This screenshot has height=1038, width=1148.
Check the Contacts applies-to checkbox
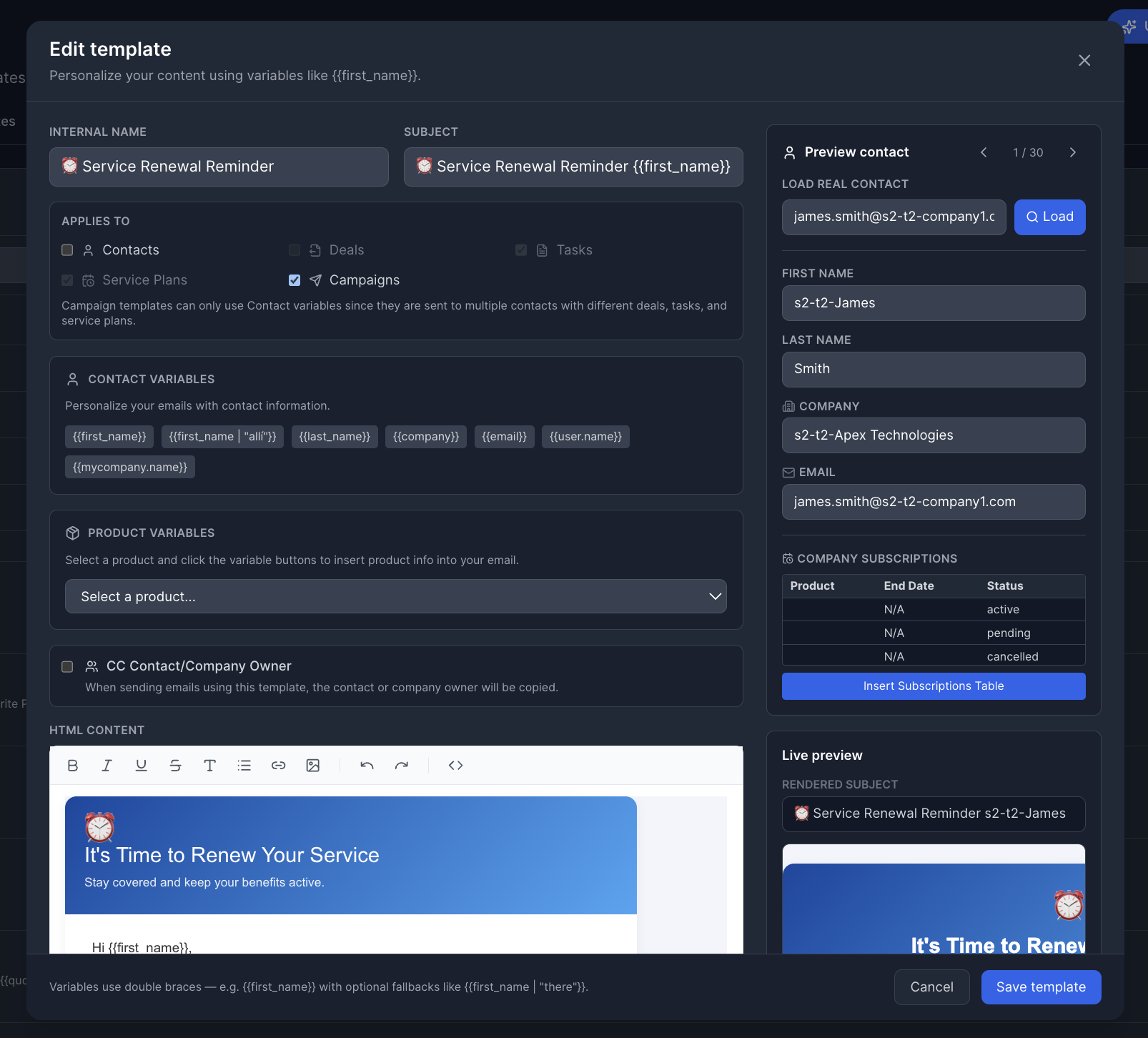pos(67,250)
